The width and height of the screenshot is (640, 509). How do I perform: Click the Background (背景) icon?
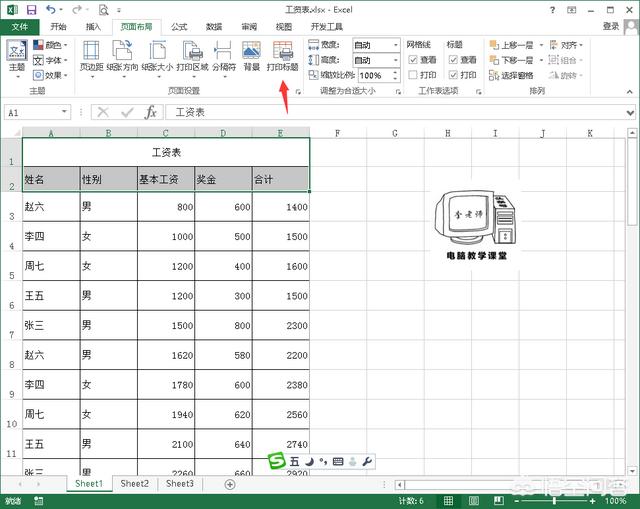[251, 56]
